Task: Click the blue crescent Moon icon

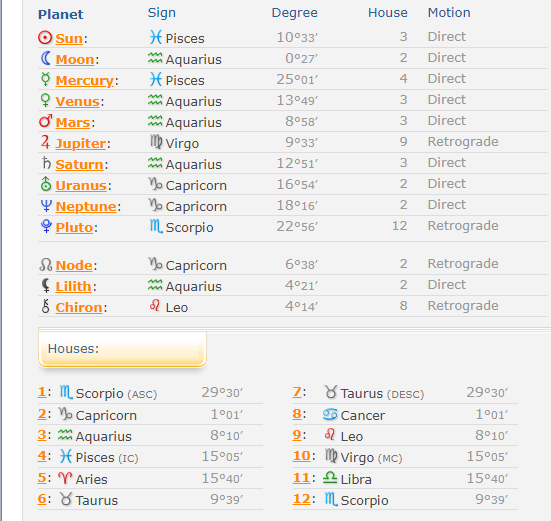Action: [46, 58]
